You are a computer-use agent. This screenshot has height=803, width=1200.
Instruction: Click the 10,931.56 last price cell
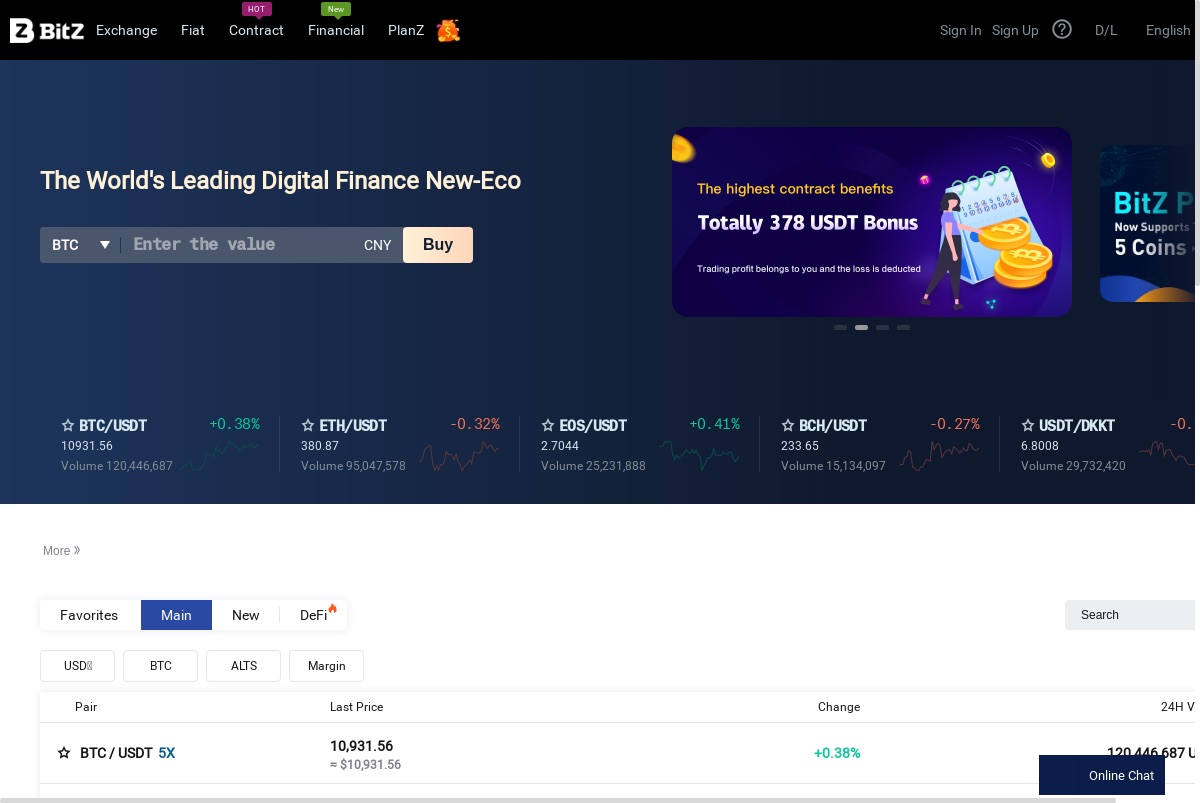click(x=361, y=746)
